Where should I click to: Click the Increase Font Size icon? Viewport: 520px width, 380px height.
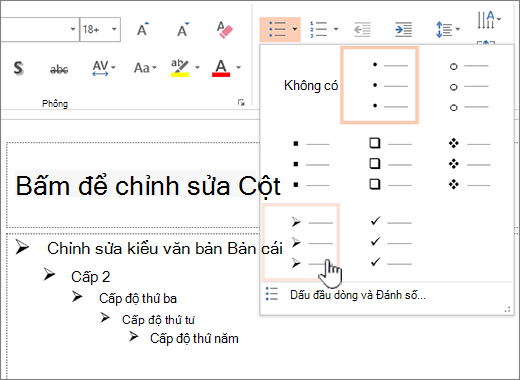[143, 29]
